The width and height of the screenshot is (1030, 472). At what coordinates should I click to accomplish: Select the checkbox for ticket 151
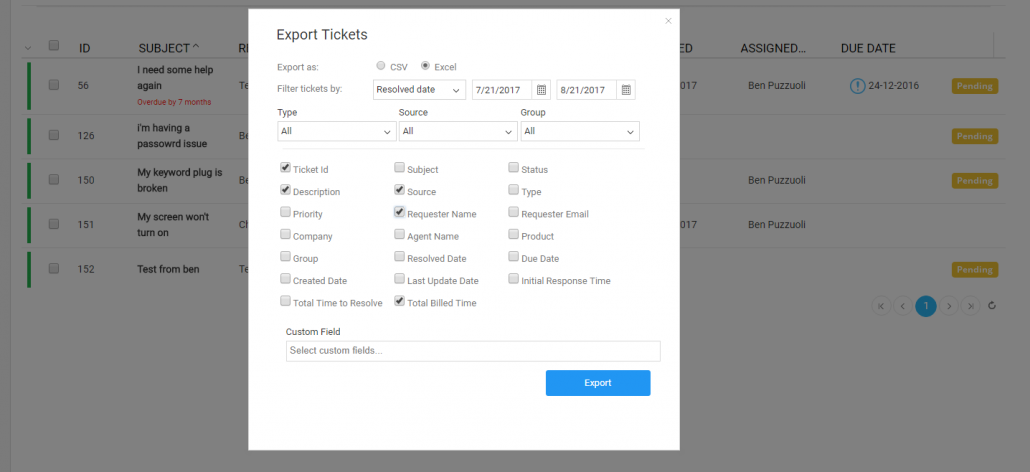[x=54, y=224]
